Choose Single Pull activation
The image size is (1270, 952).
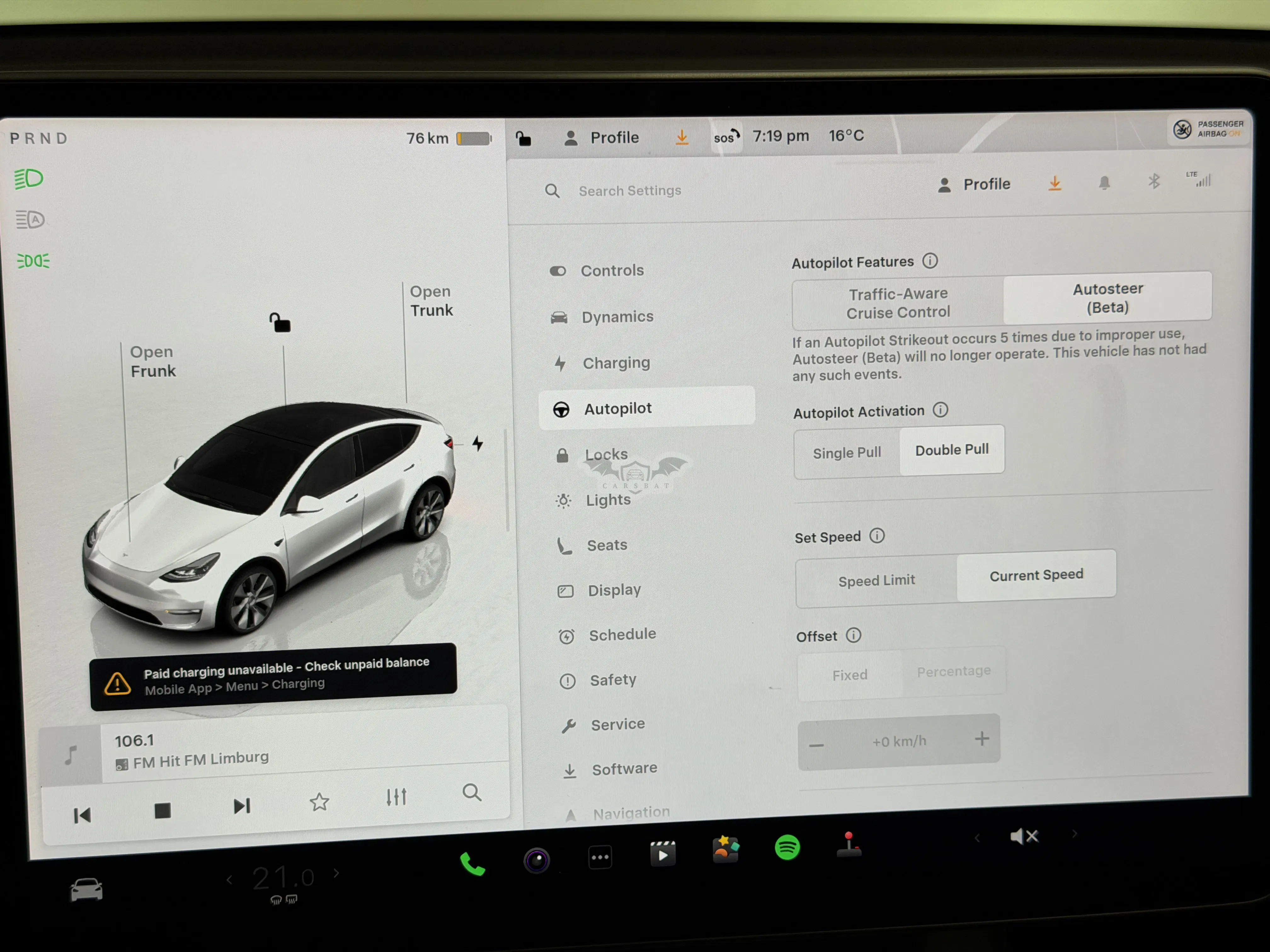click(847, 453)
